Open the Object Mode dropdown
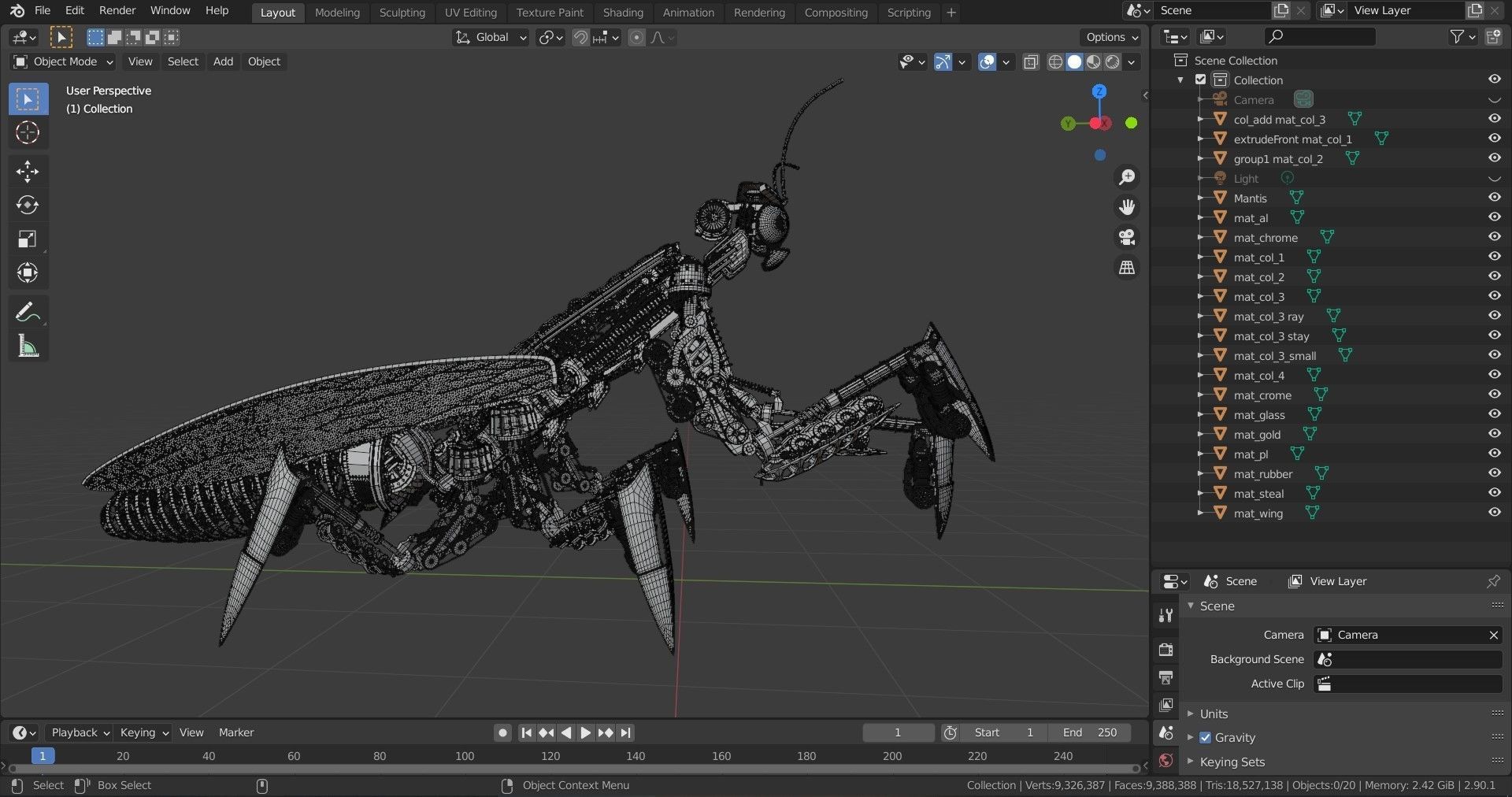Image resolution: width=1512 pixels, height=797 pixels. pyautogui.click(x=64, y=61)
